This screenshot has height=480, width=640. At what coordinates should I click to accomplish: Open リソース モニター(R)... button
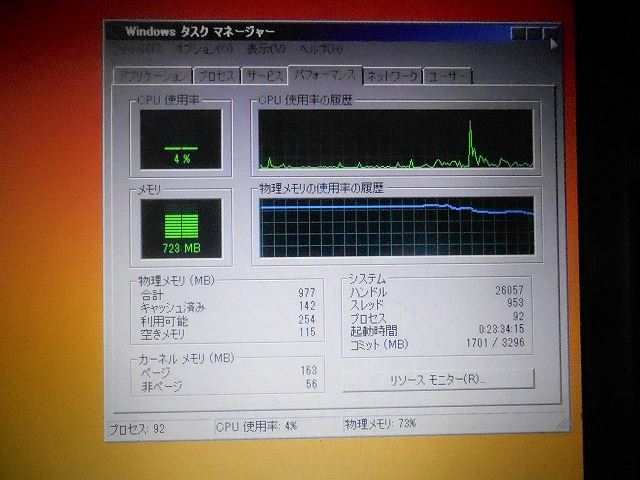point(438,380)
